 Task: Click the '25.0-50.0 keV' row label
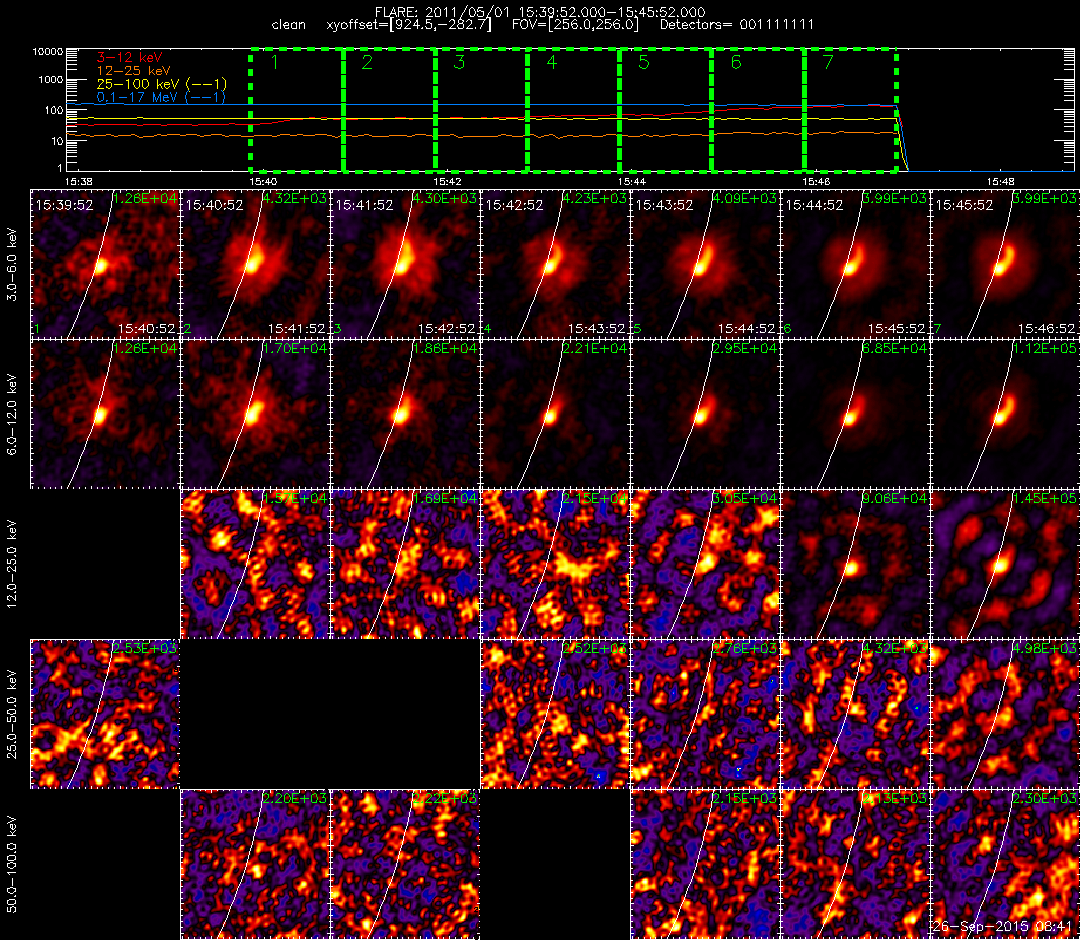pyautogui.click(x=12, y=714)
